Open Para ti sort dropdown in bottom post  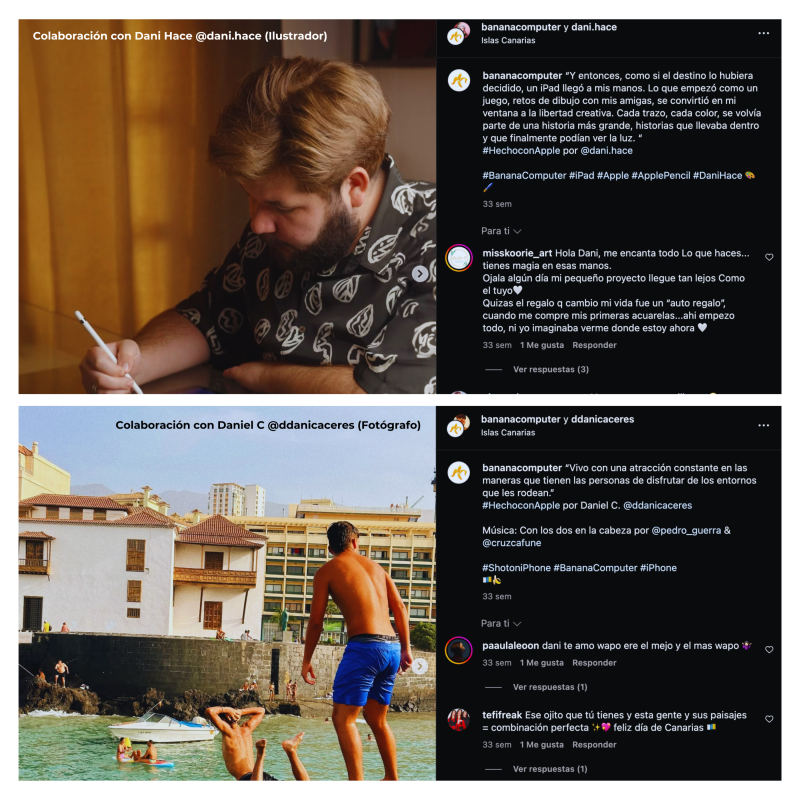tap(501, 623)
